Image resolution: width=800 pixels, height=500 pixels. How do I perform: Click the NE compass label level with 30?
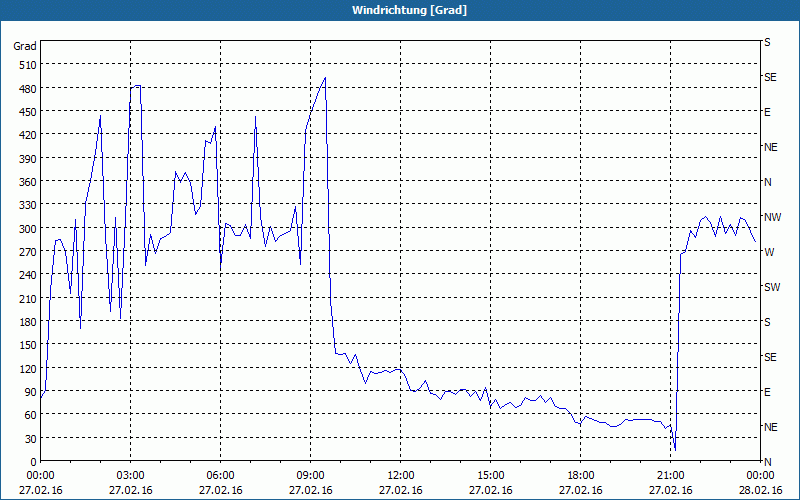[x=770, y=427]
